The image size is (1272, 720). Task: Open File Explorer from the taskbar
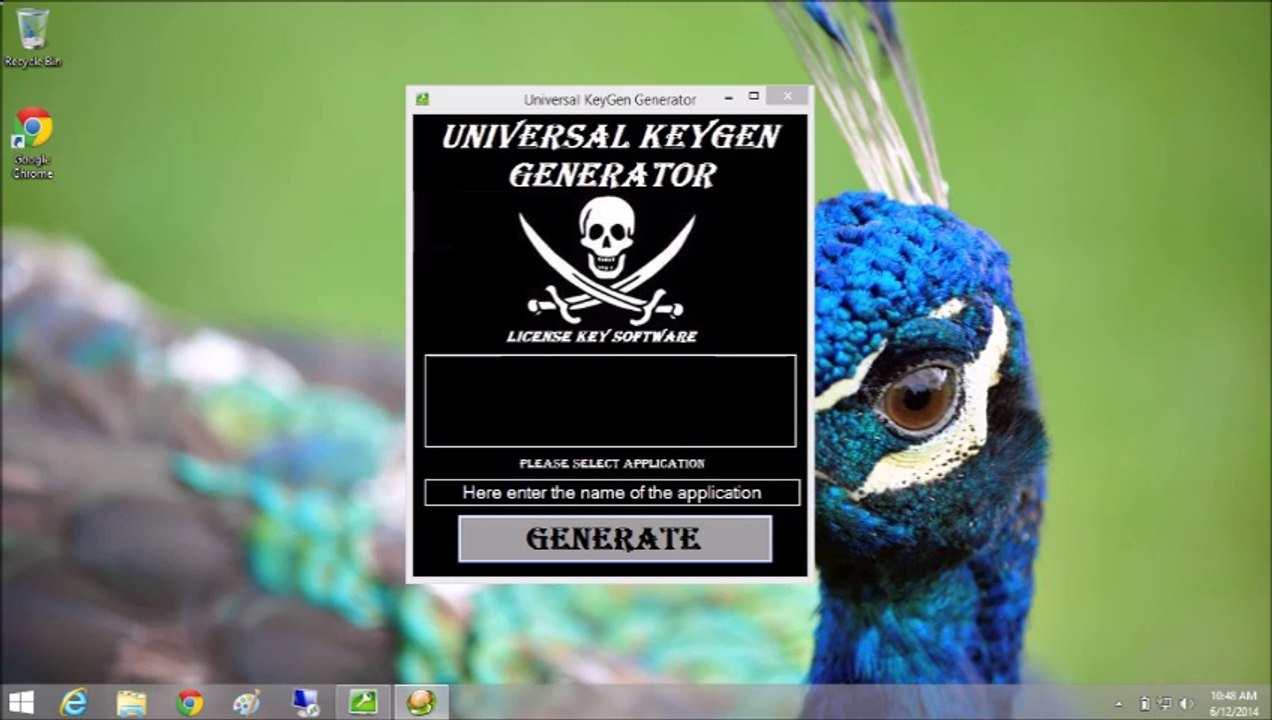131,702
